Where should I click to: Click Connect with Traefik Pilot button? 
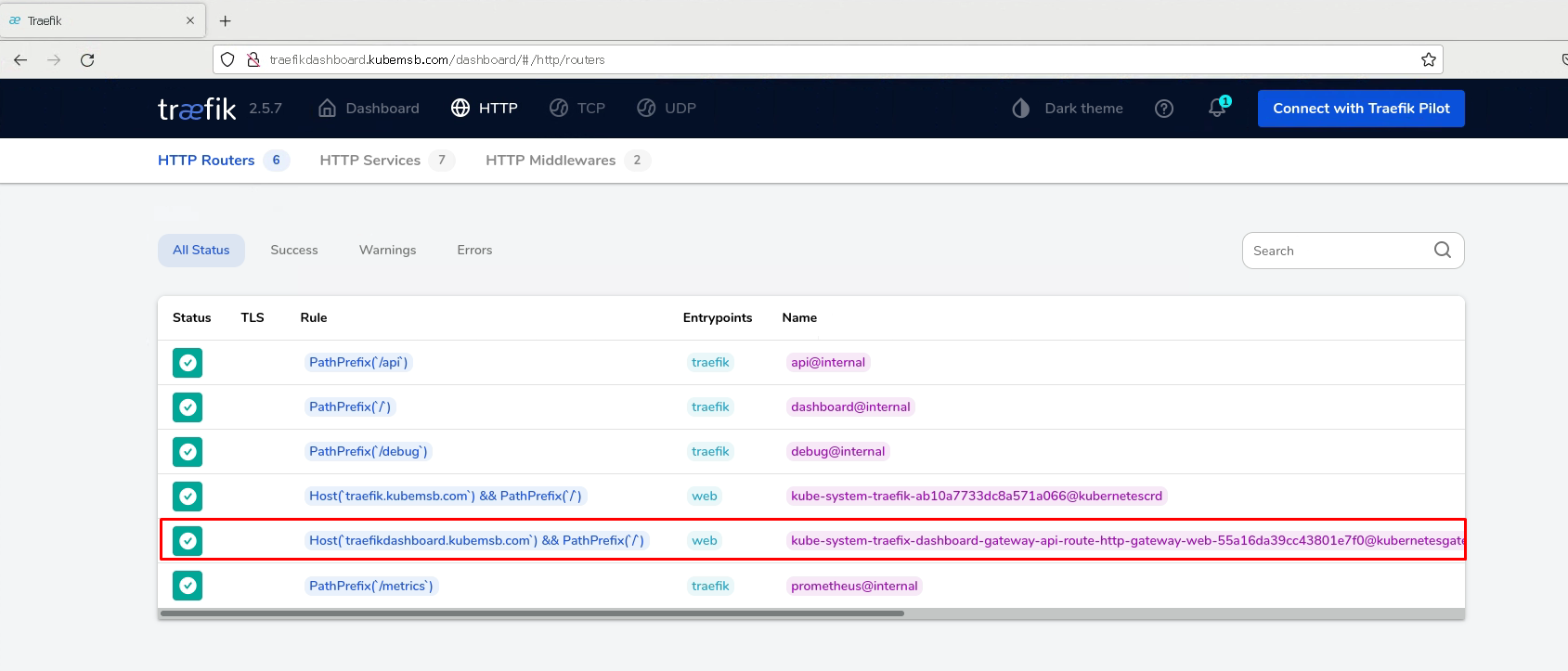click(1360, 109)
